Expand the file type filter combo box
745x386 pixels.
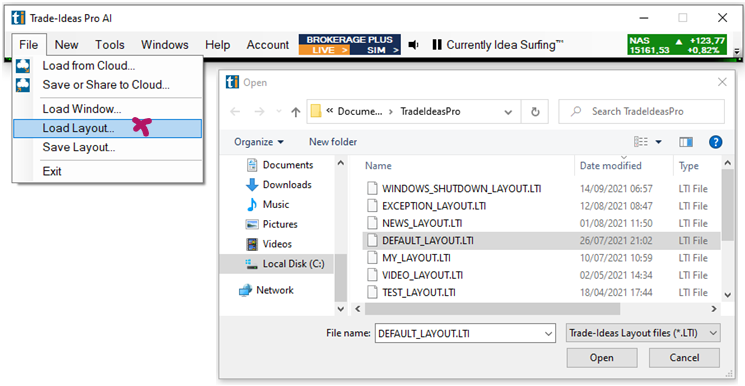pos(643,333)
